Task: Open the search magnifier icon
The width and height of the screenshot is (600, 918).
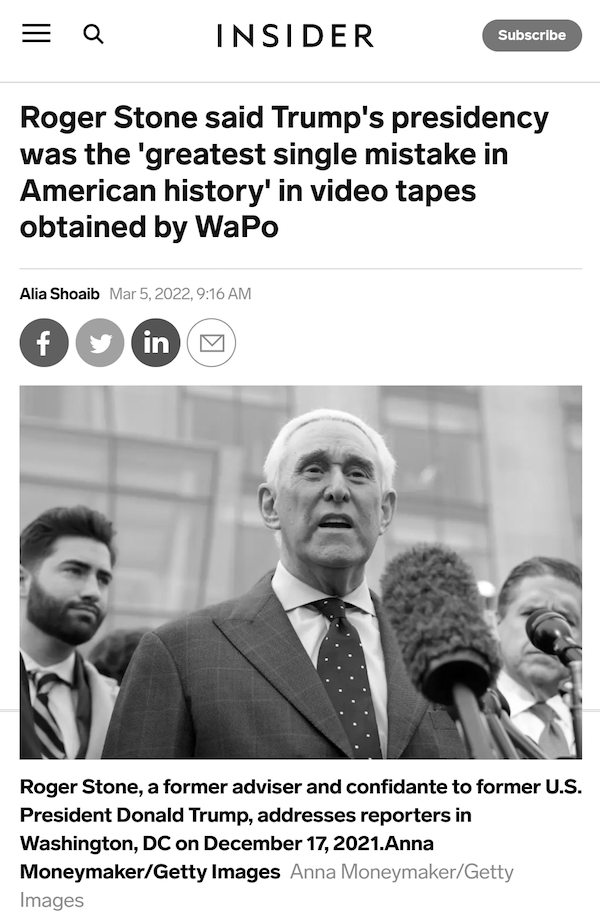Action: [x=93, y=35]
